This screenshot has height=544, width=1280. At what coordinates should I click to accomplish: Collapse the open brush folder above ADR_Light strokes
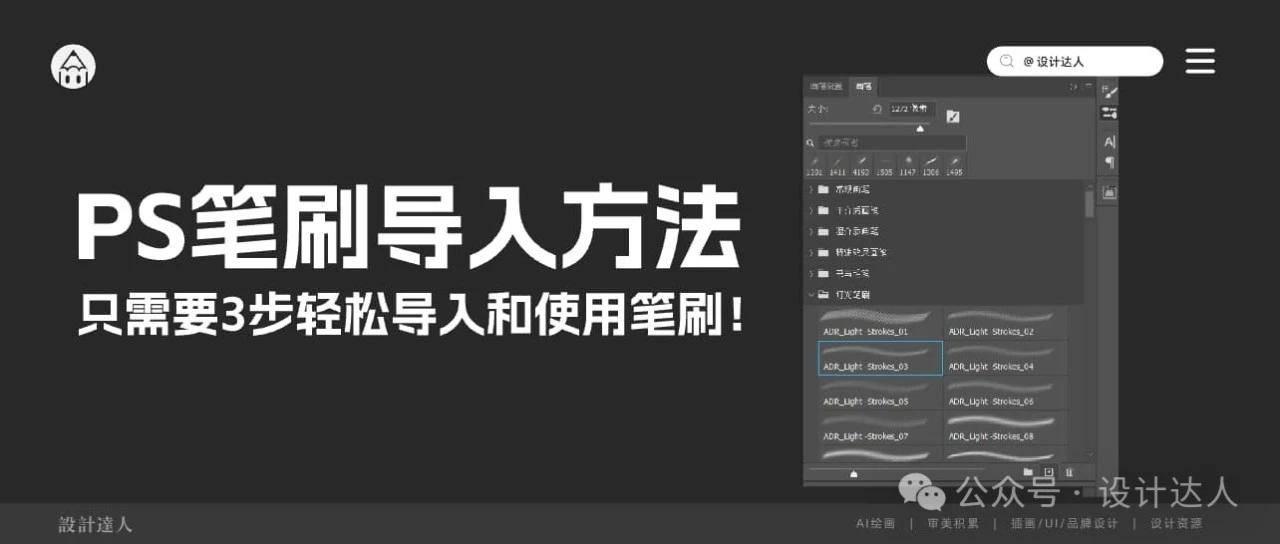[811, 294]
